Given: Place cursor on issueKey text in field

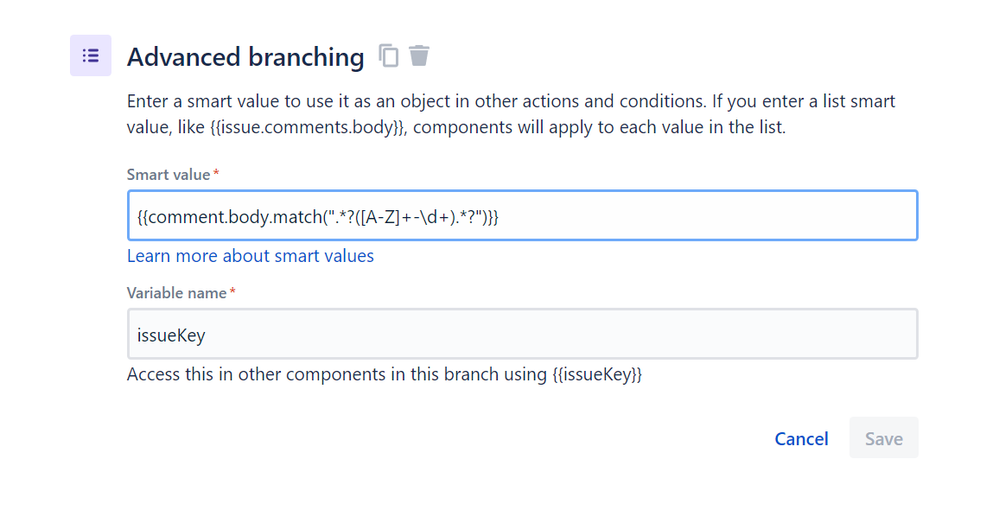Looking at the screenshot, I should pos(171,335).
